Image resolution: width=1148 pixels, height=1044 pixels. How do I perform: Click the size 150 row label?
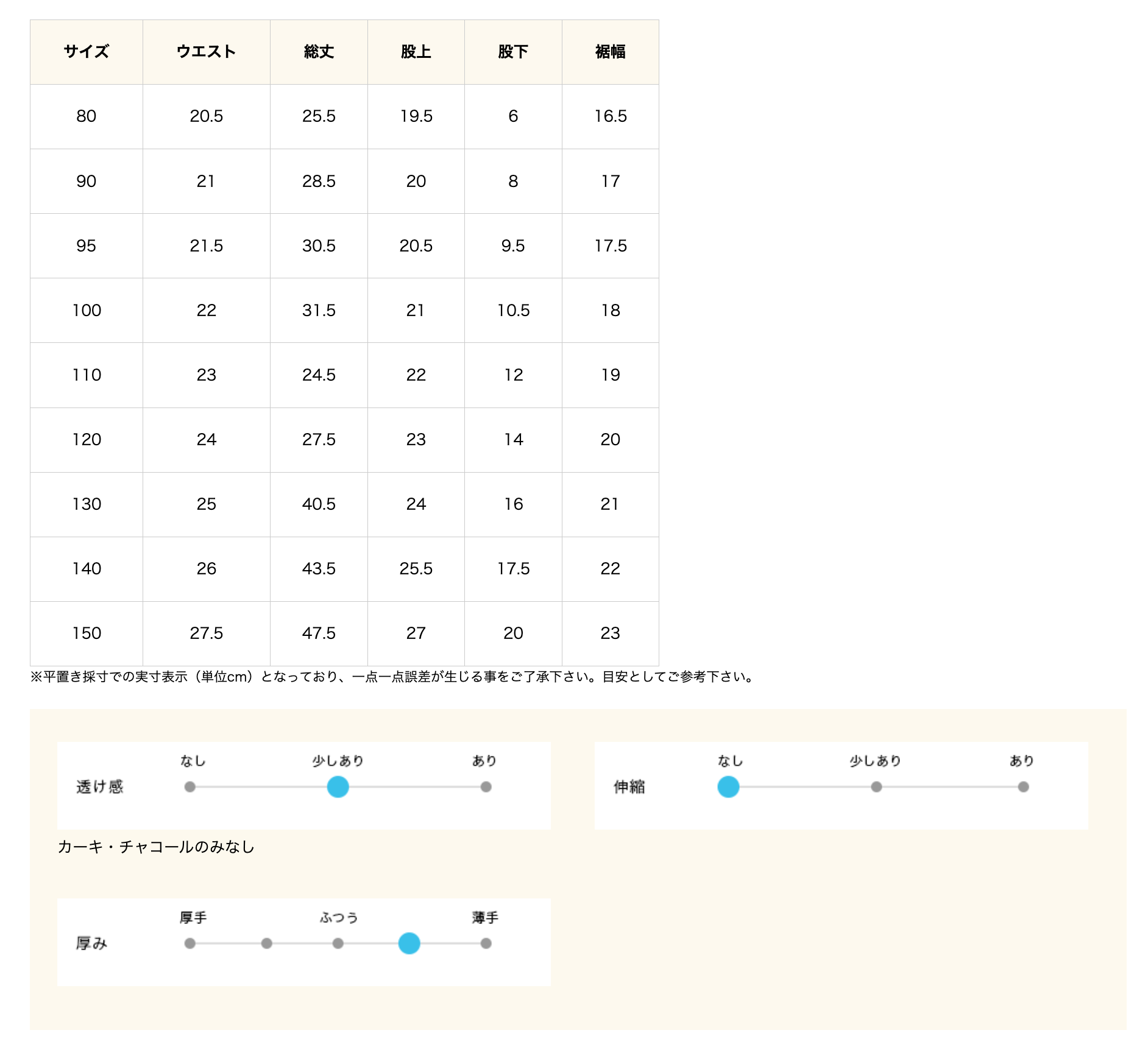[x=87, y=633]
